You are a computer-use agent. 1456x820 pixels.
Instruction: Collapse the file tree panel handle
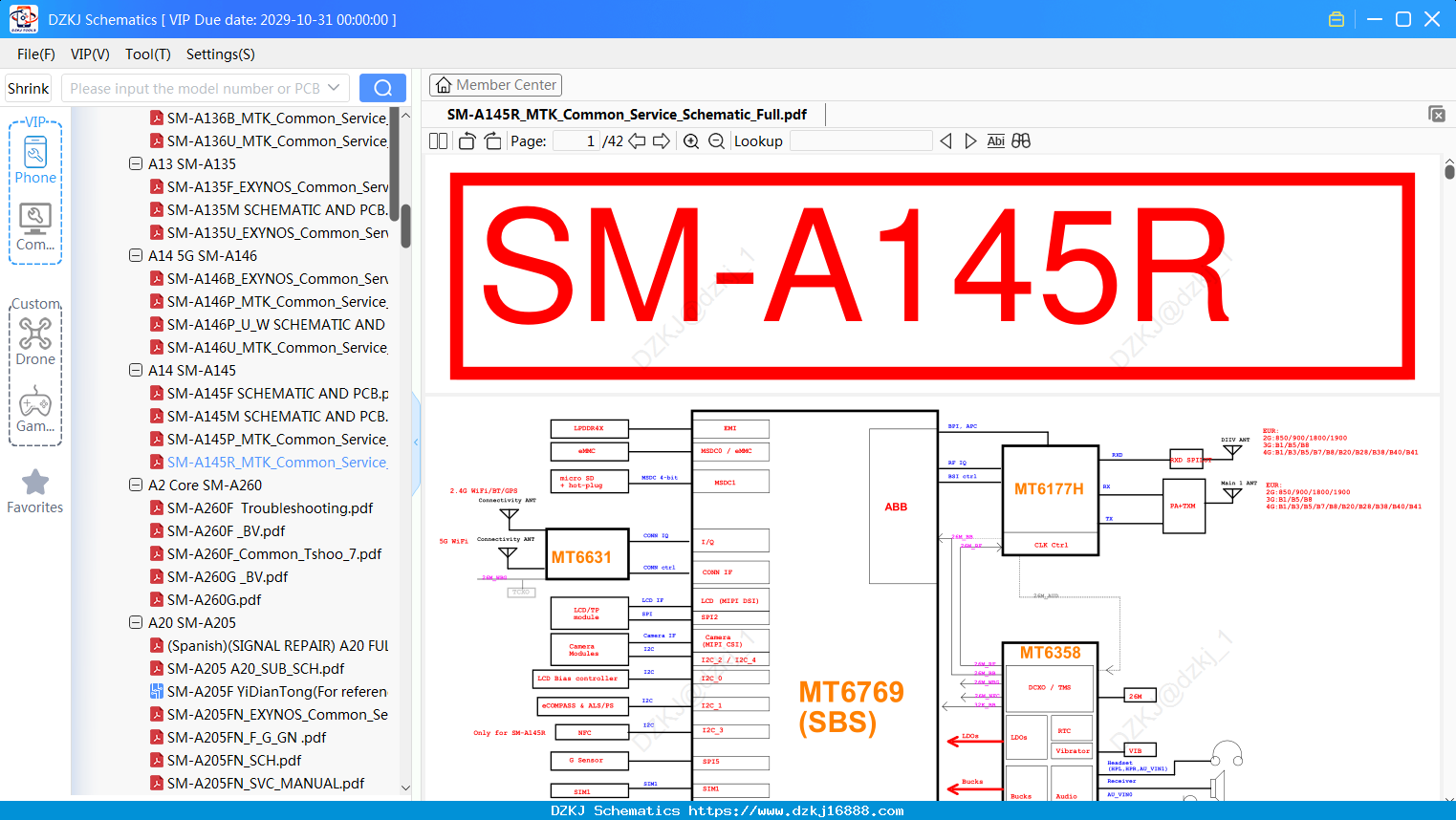416,442
